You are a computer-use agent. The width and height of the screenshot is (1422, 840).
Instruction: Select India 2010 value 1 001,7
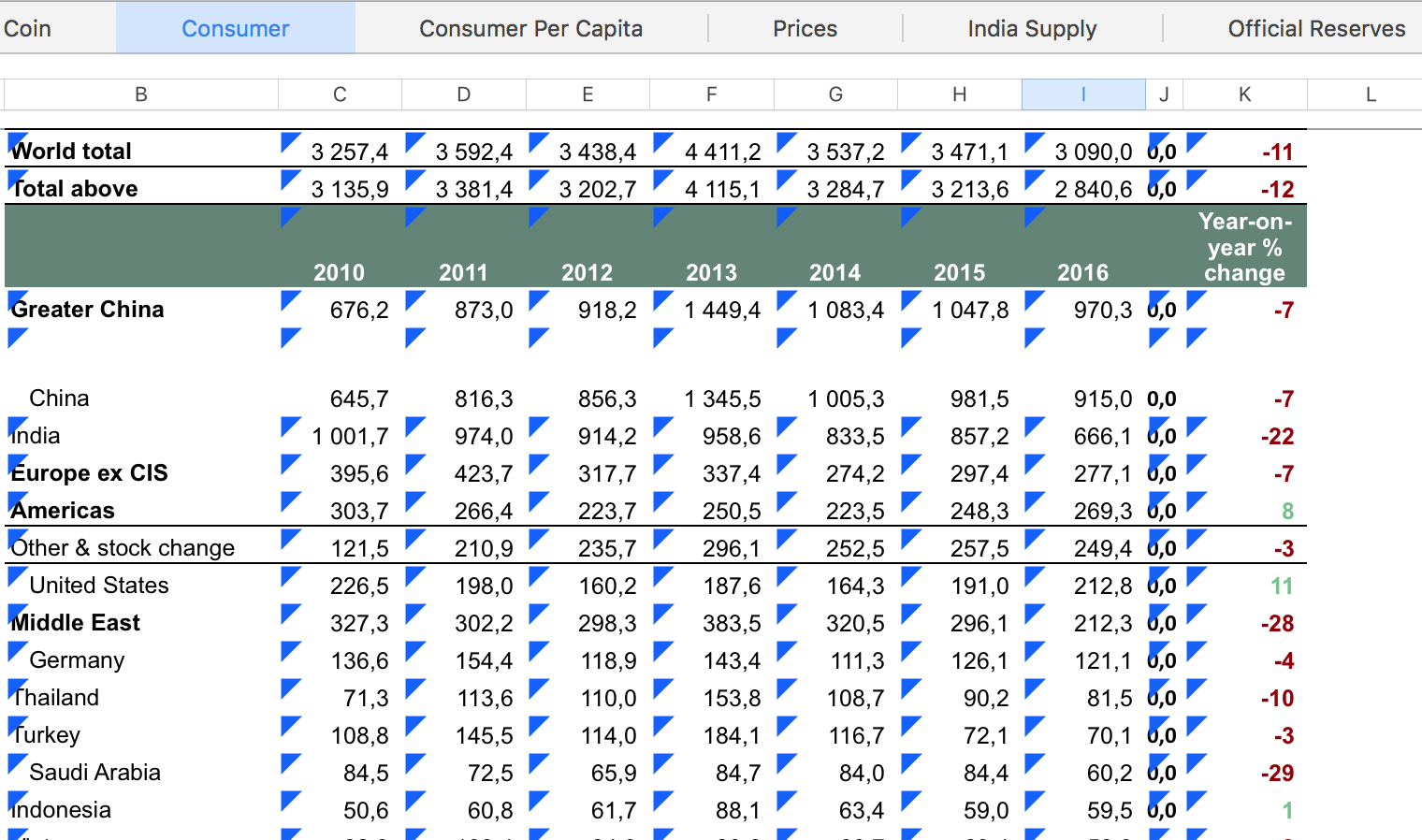click(350, 436)
